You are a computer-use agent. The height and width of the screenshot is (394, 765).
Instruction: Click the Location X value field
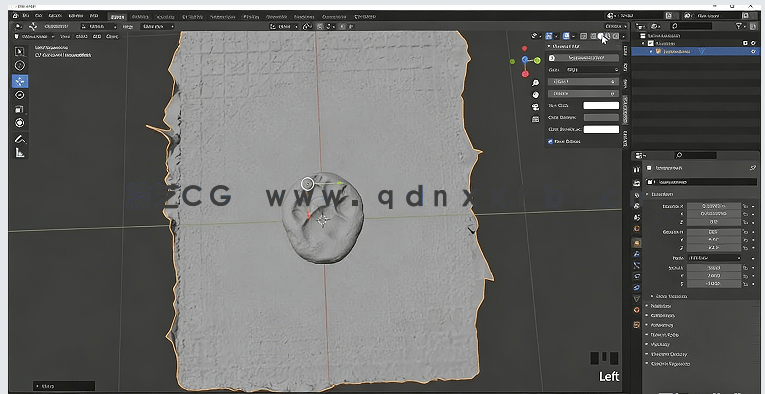[x=714, y=206]
